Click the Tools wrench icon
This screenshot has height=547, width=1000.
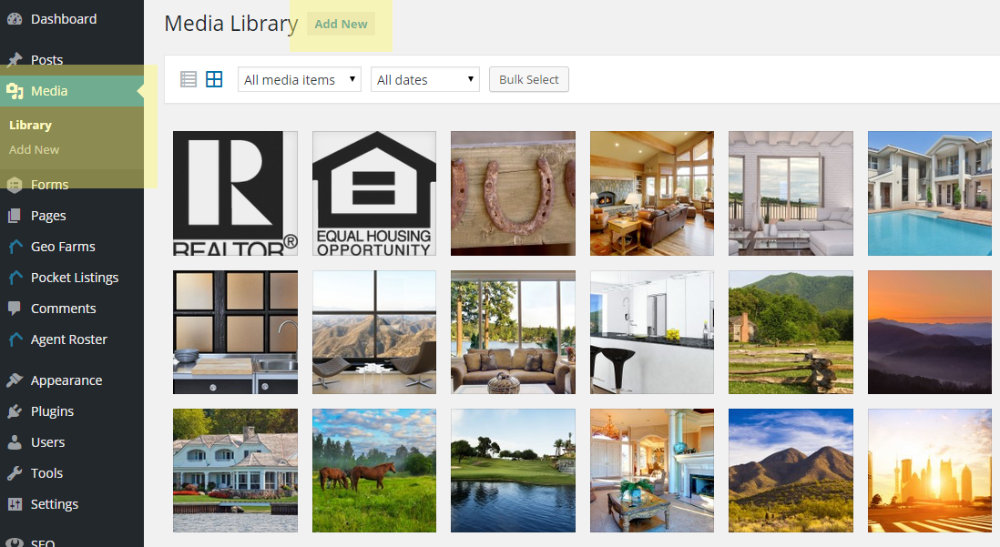(x=14, y=474)
